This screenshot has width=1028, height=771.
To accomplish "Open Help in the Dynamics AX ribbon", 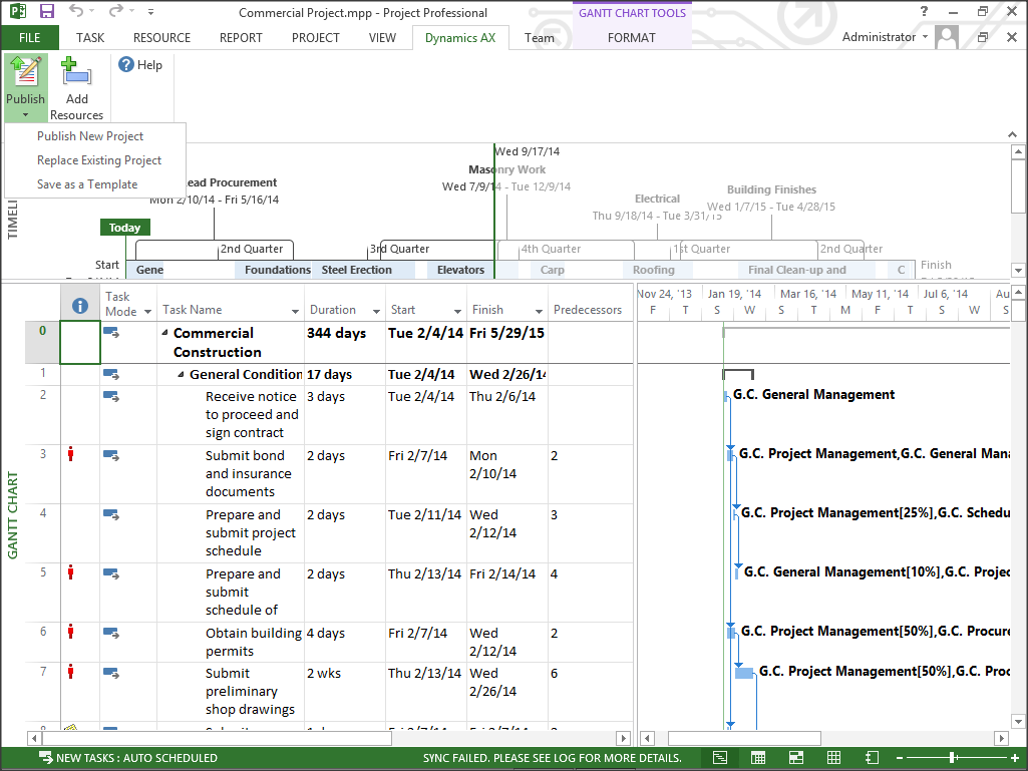I will pyautogui.click(x=140, y=65).
